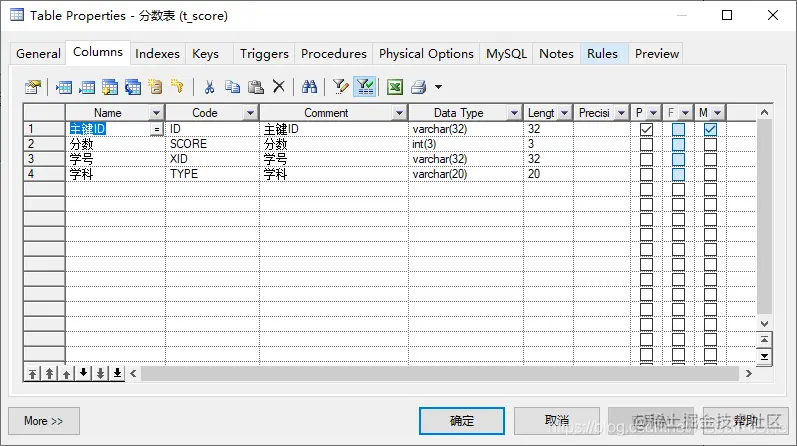
Task: Check Mandatory for SCORE row
Action: [711, 144]
